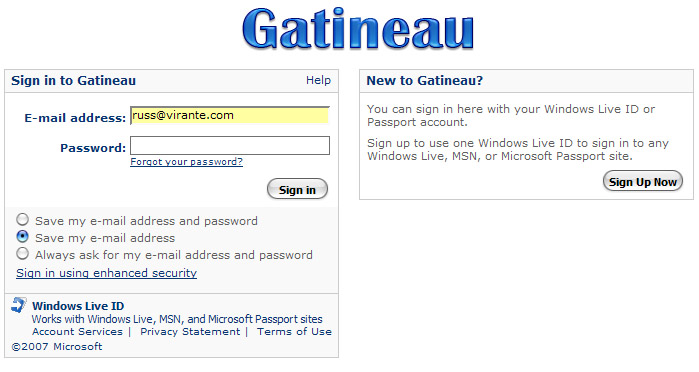The height and width of the screenshot is (372, 699).
Task: Click the Sign Up Now button
Action: tap(642, 181)
